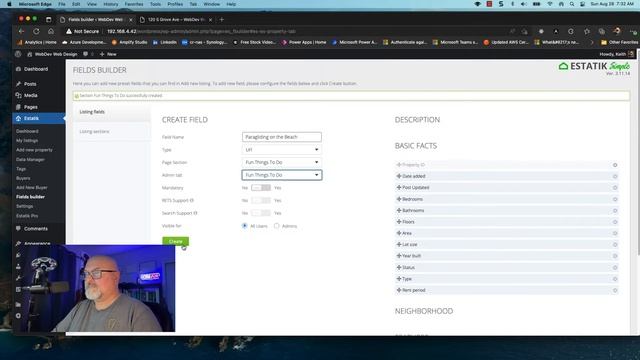Expand the bookmarks bar overflow chevron
640x360 pixels.
point(592,42)
